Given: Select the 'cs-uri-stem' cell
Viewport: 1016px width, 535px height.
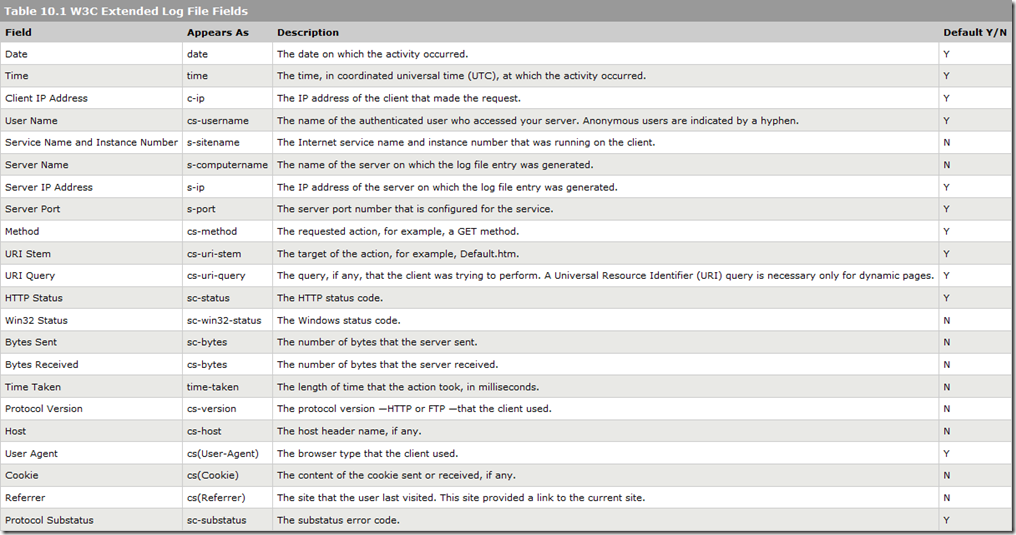Looking at the screenshot, I should pyautogui.click(x=227, y=254).
